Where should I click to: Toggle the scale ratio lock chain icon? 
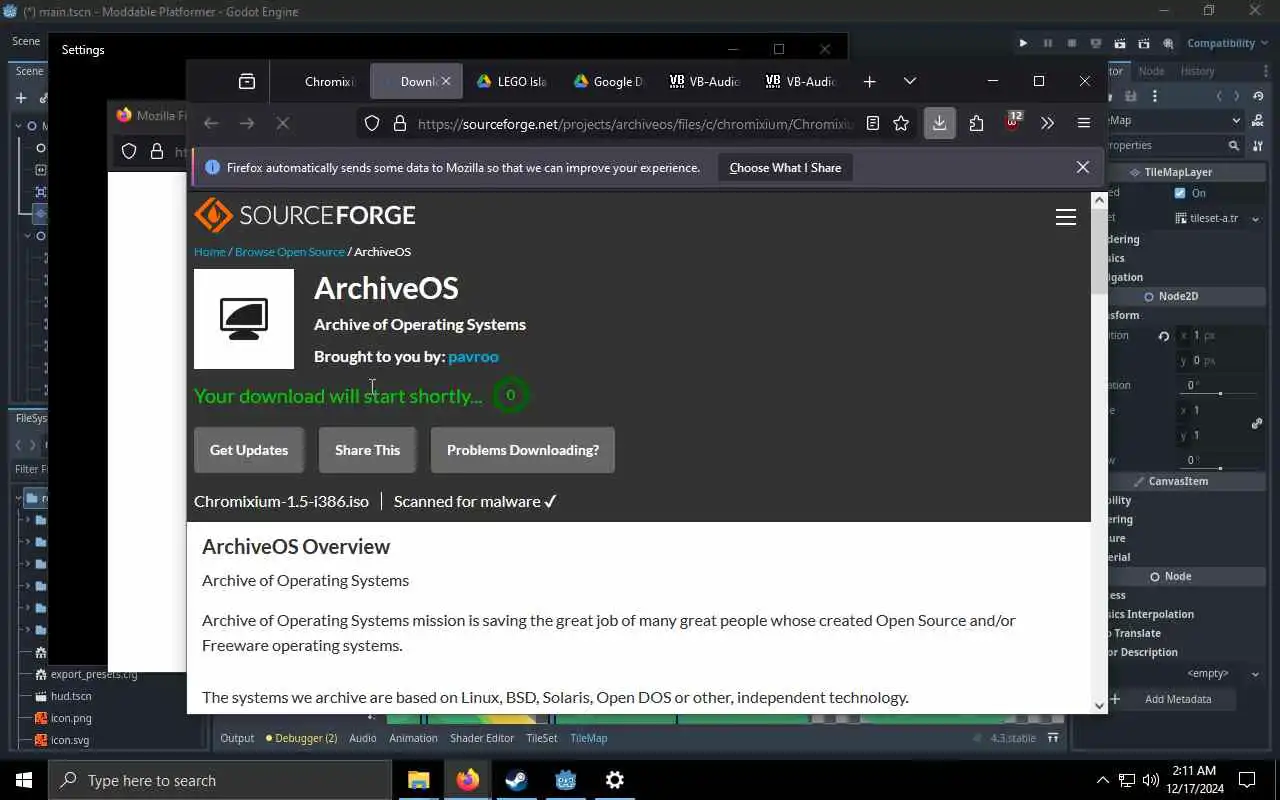(1257, 423)
